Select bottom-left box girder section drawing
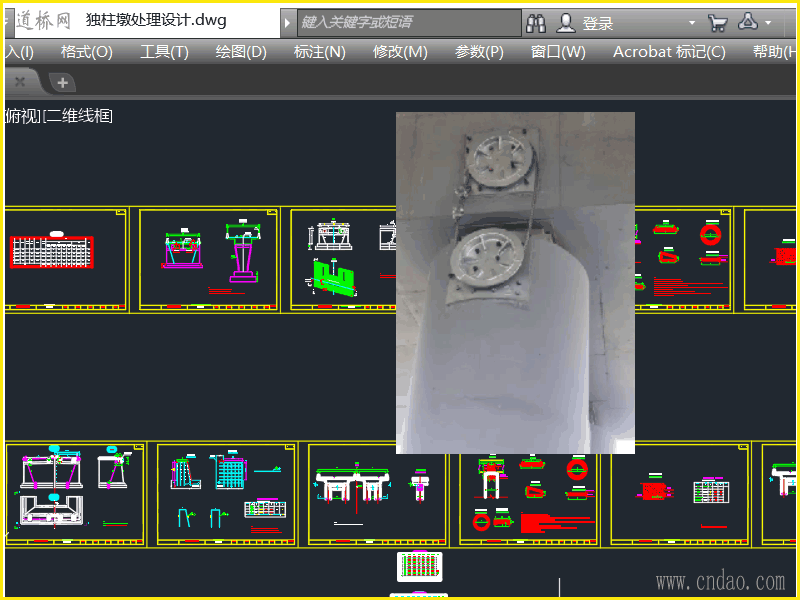This screenshot has height=600, width=800. point(51,512)
